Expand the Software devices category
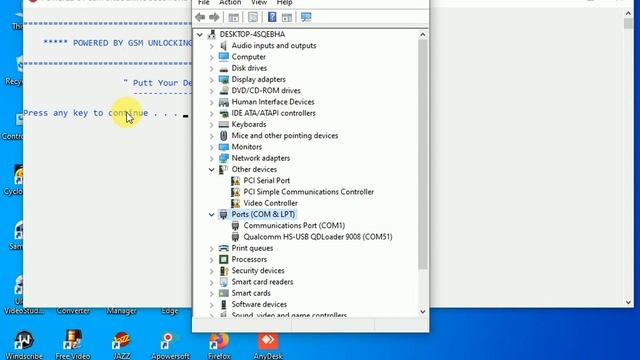640x360 pixels. click(x=211, y=304)
